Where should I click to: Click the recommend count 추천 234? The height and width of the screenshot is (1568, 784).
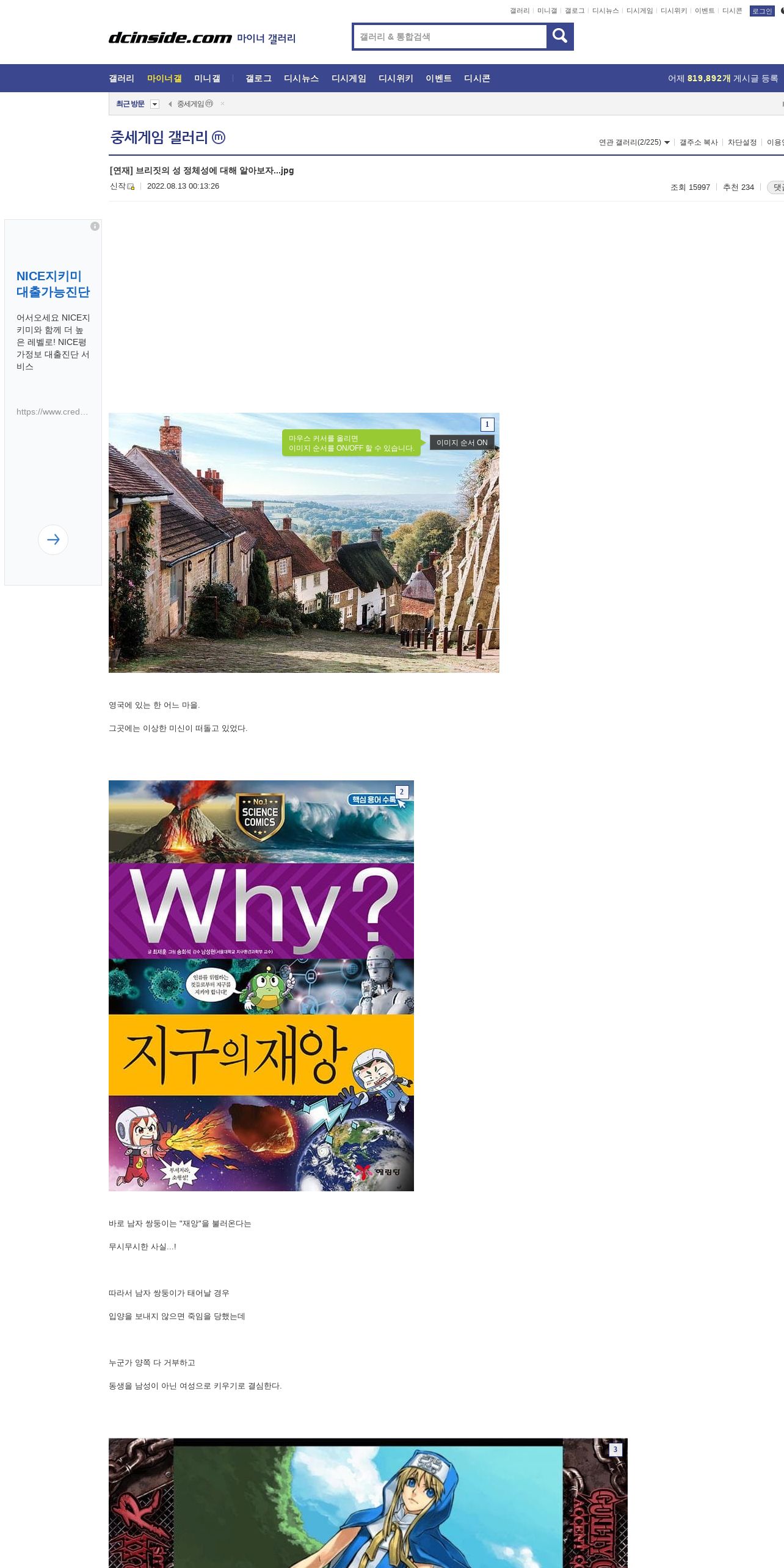(738, 187)
